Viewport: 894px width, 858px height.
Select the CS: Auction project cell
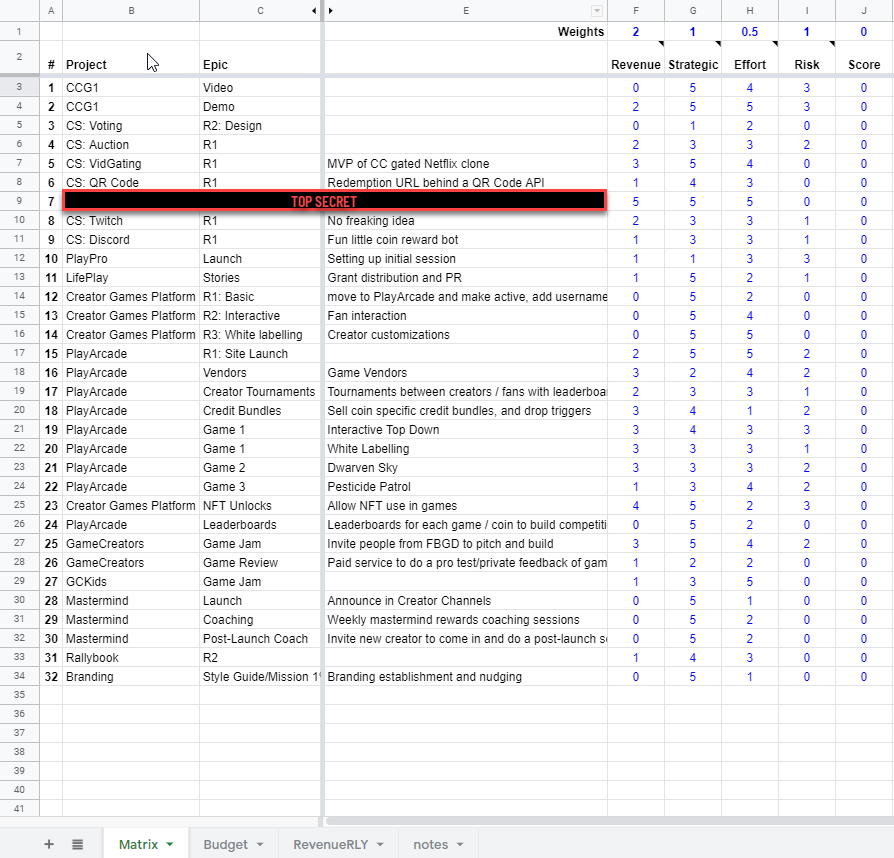(x=131, y=144)
